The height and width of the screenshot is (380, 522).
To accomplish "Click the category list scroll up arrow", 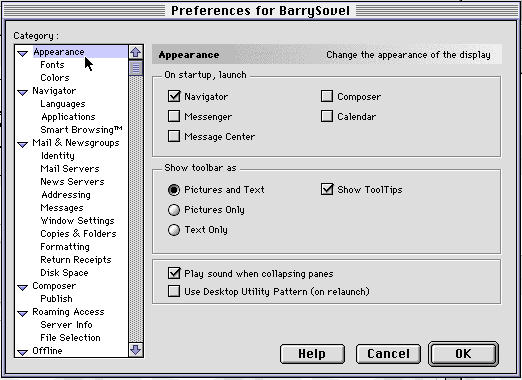I will (x=136, y=52).
